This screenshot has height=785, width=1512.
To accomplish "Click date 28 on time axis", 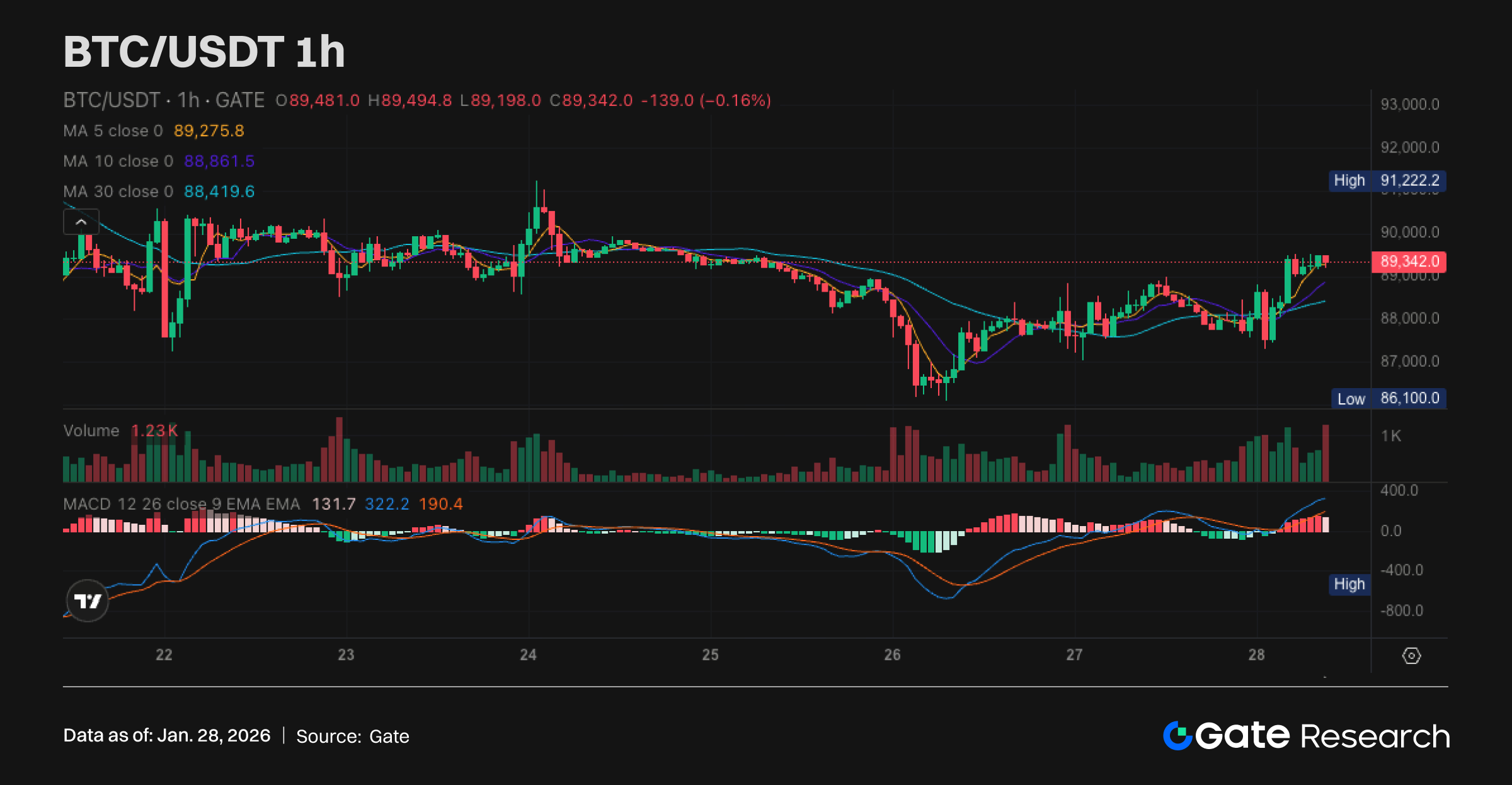I will point(1256,655).
